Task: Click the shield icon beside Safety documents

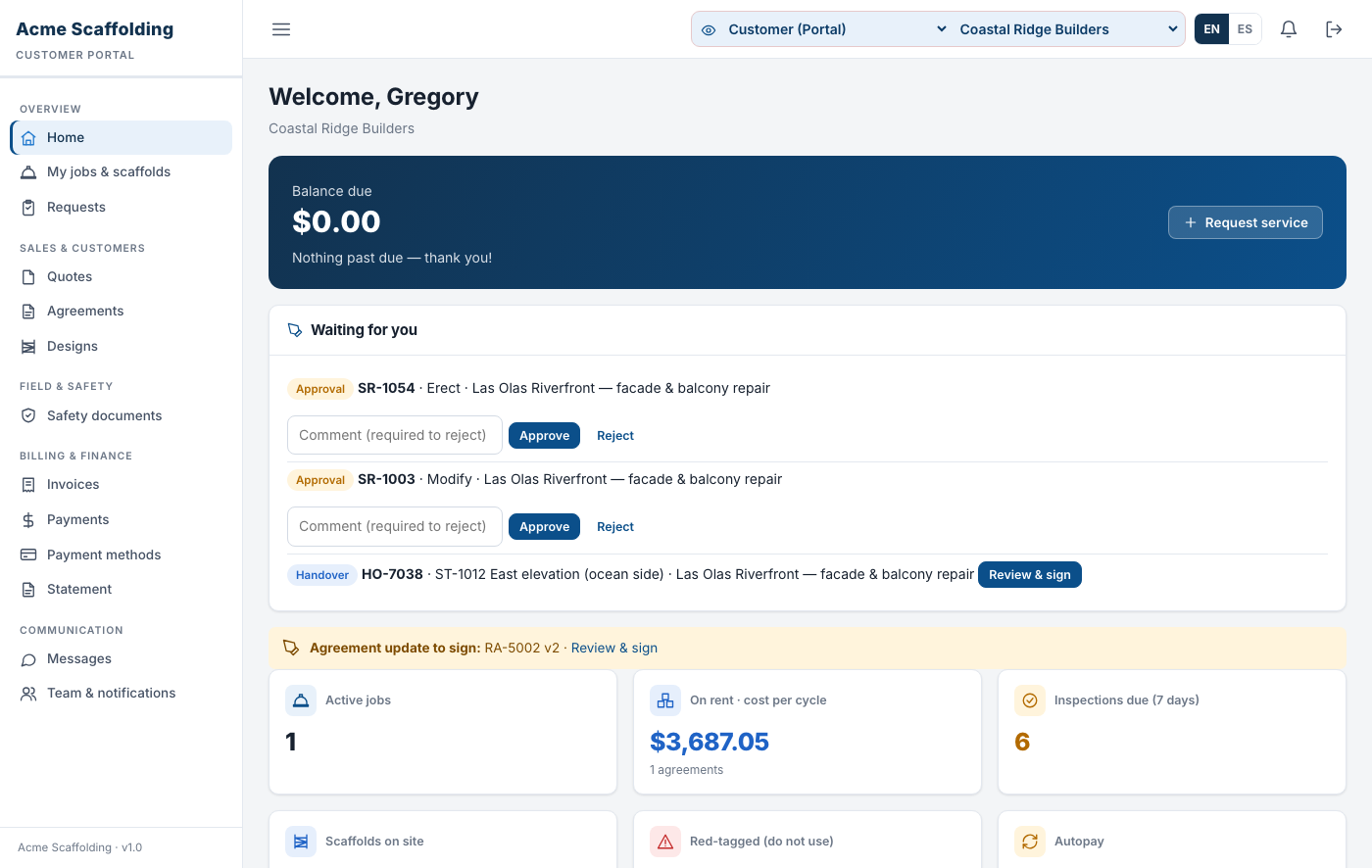Action: coord(28,416)
